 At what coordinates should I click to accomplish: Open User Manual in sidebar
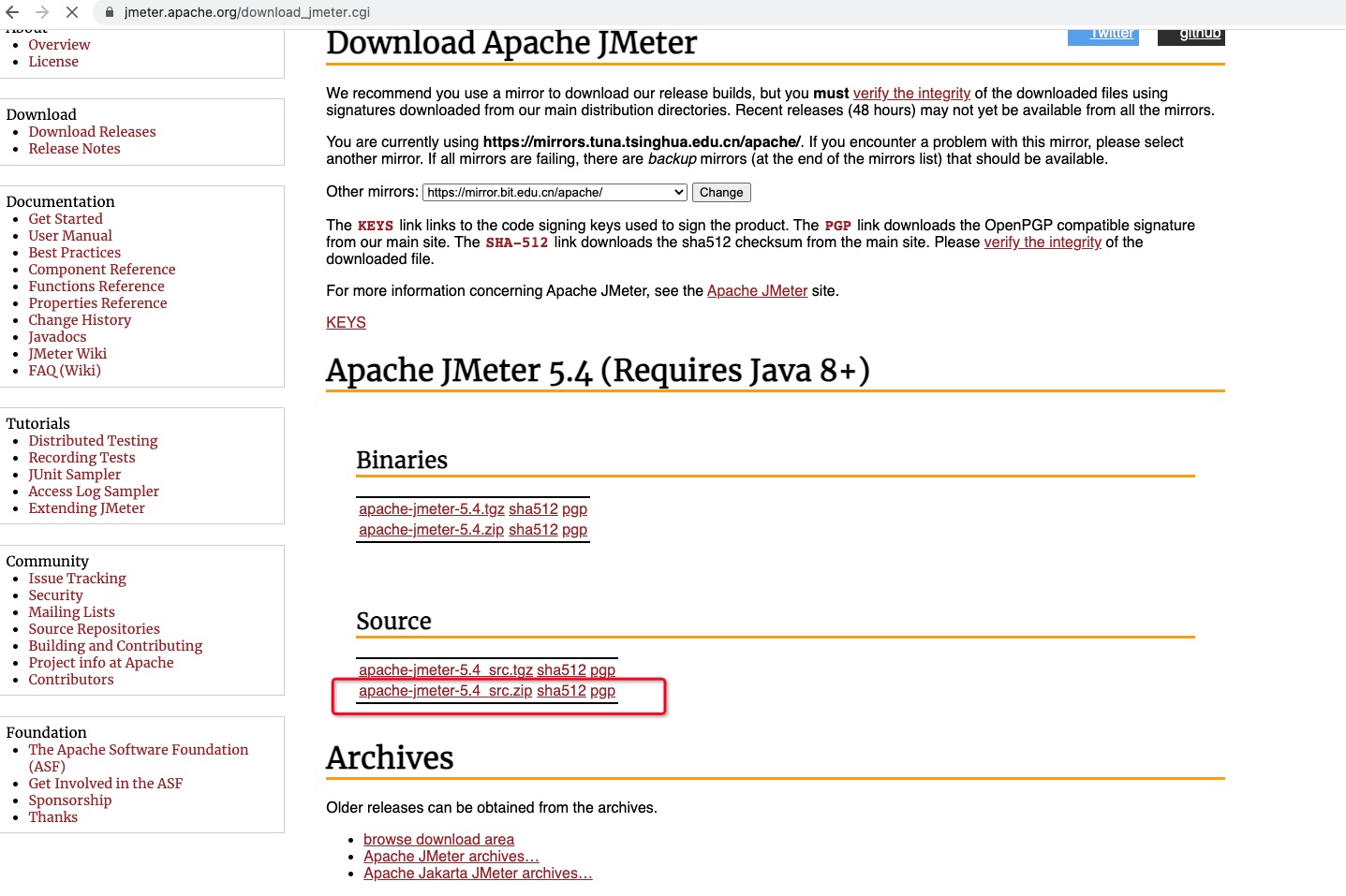[70, 235]
